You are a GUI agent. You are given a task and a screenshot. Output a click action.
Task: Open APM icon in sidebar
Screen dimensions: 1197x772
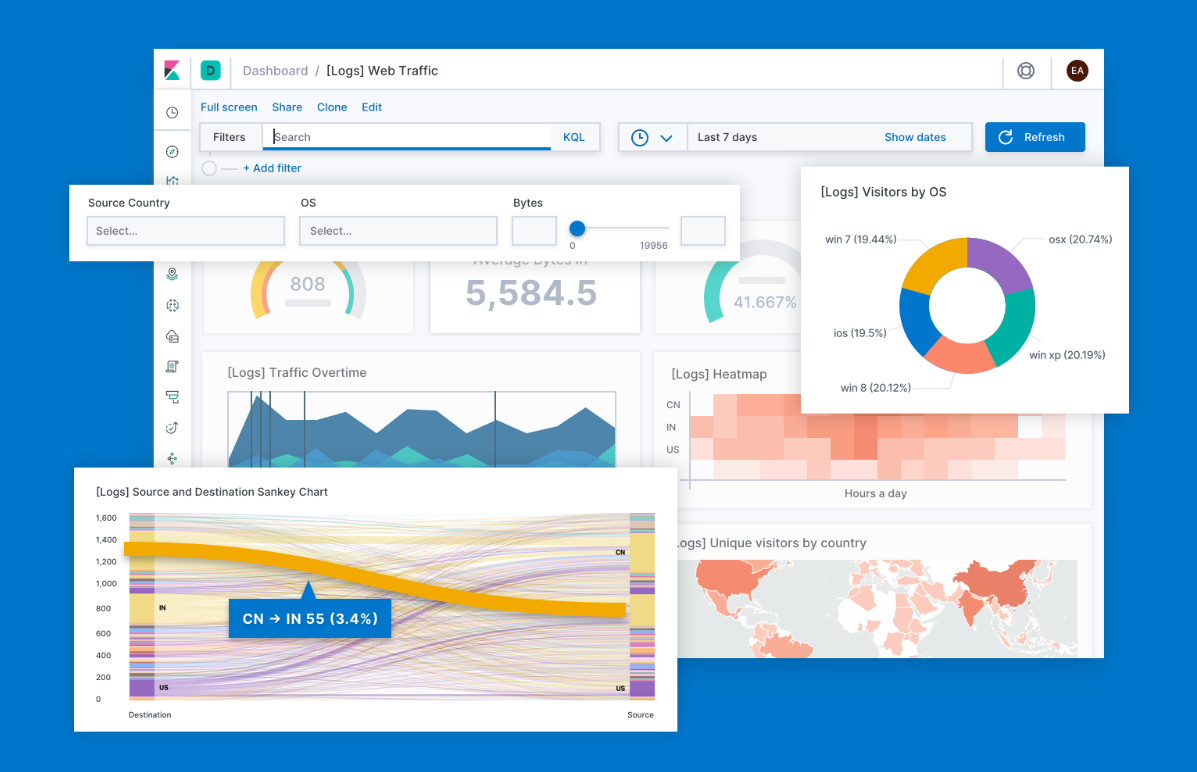173,397
